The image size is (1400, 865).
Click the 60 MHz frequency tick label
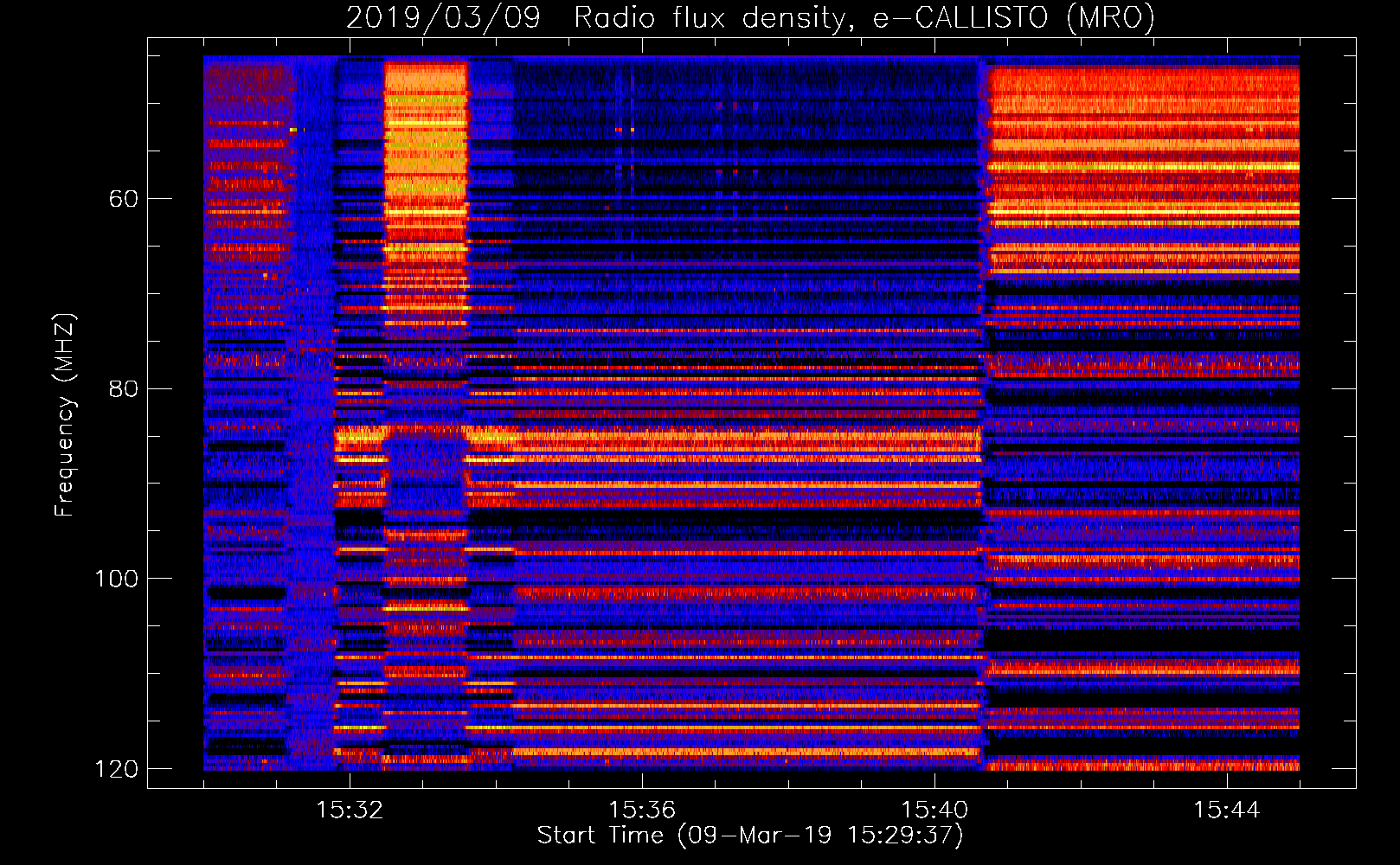tap(124, 199)
